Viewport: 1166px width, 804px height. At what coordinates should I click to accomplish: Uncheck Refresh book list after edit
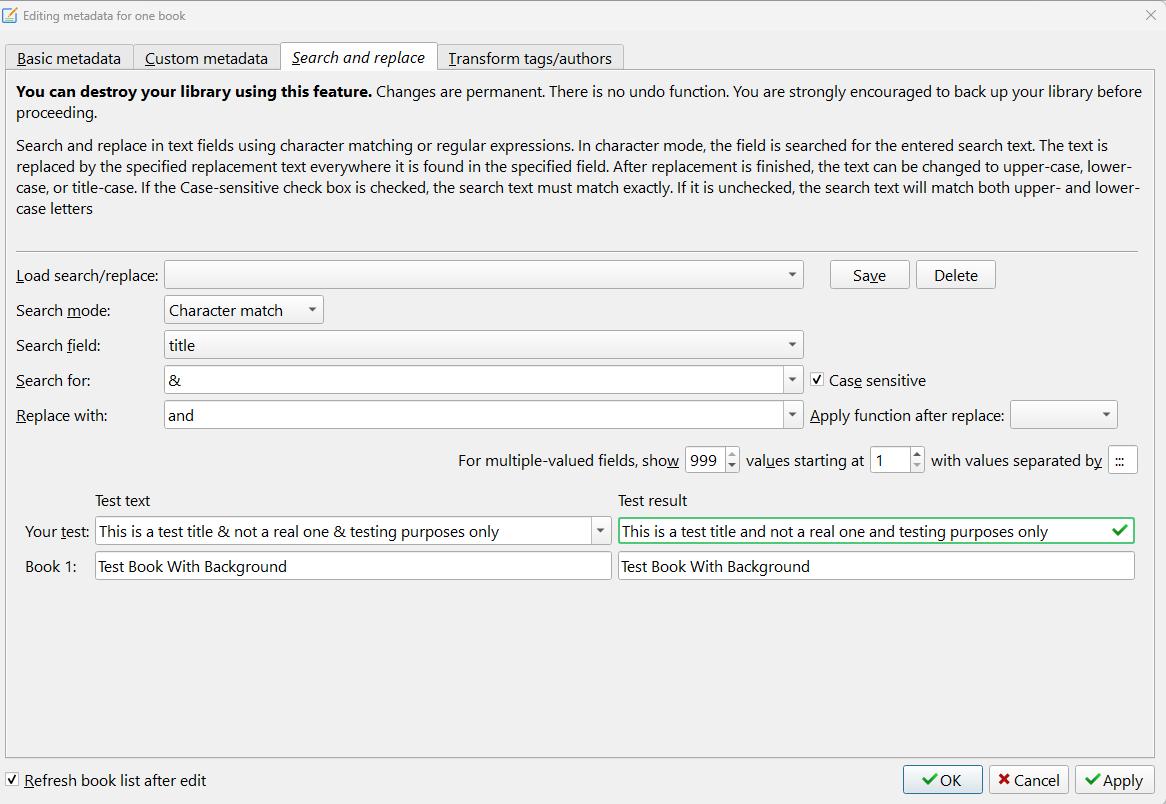pos(12,780)
